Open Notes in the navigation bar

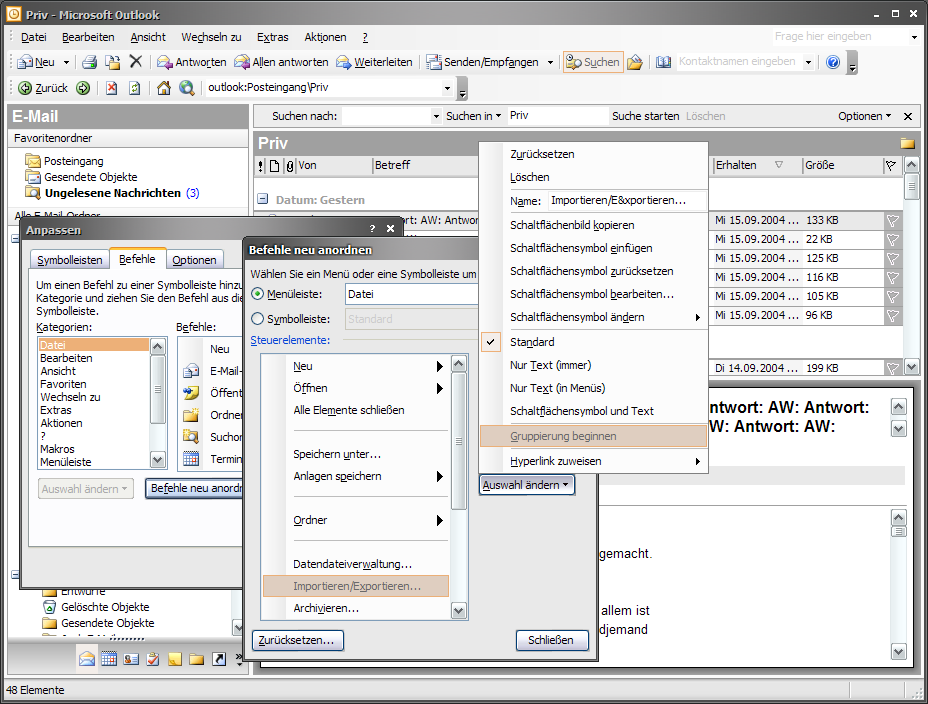pos(175,658)
